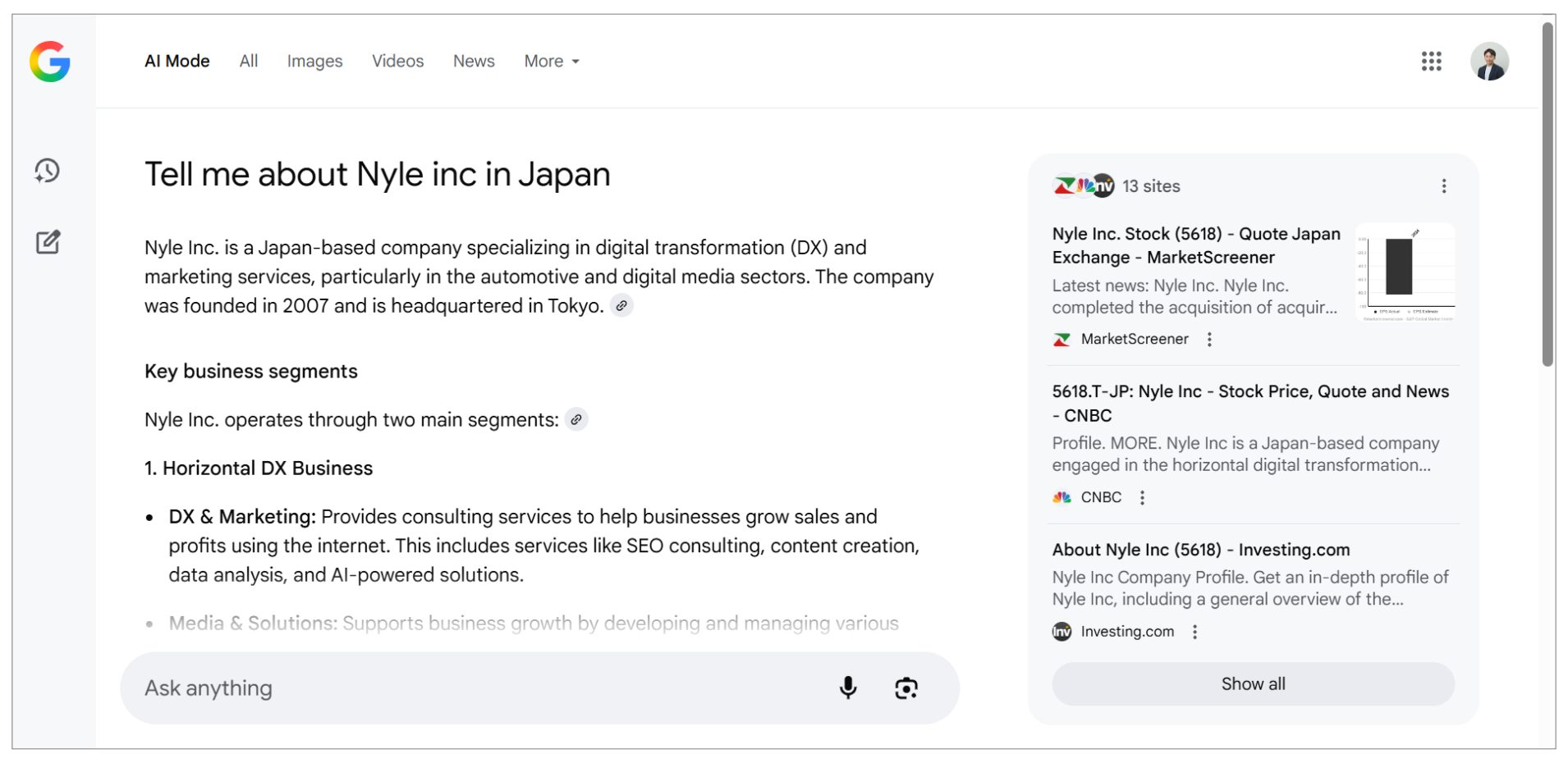The height and width of the screenshot is (763, 1568).
Task: Click the Show all button
Action: coord(1253,684)
